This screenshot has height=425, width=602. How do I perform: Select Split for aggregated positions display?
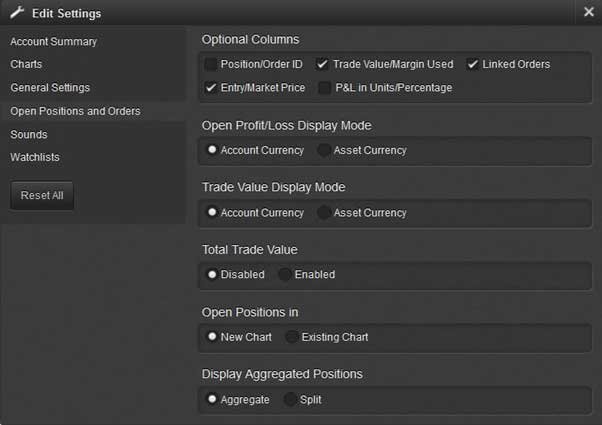290,400
